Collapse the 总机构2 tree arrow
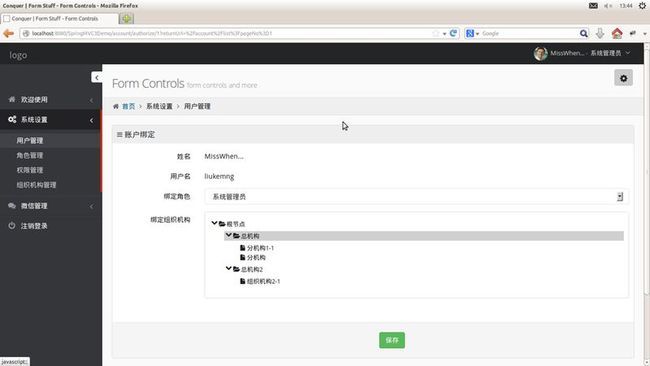 click(x=228, y=269)
